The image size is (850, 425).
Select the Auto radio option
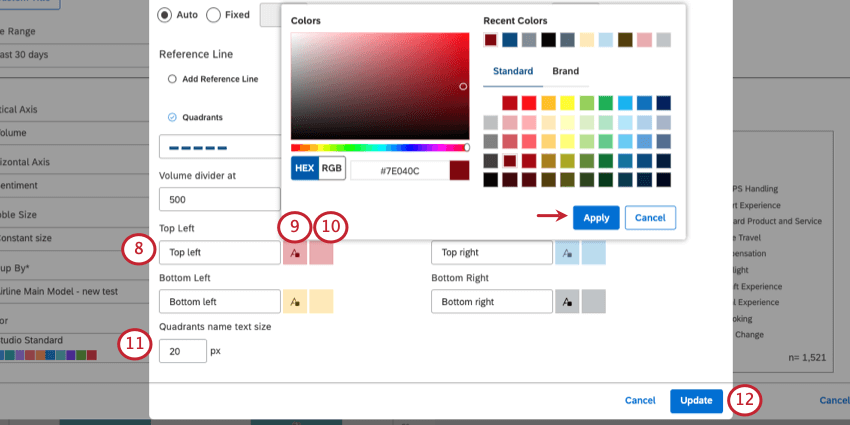point(164,15)
